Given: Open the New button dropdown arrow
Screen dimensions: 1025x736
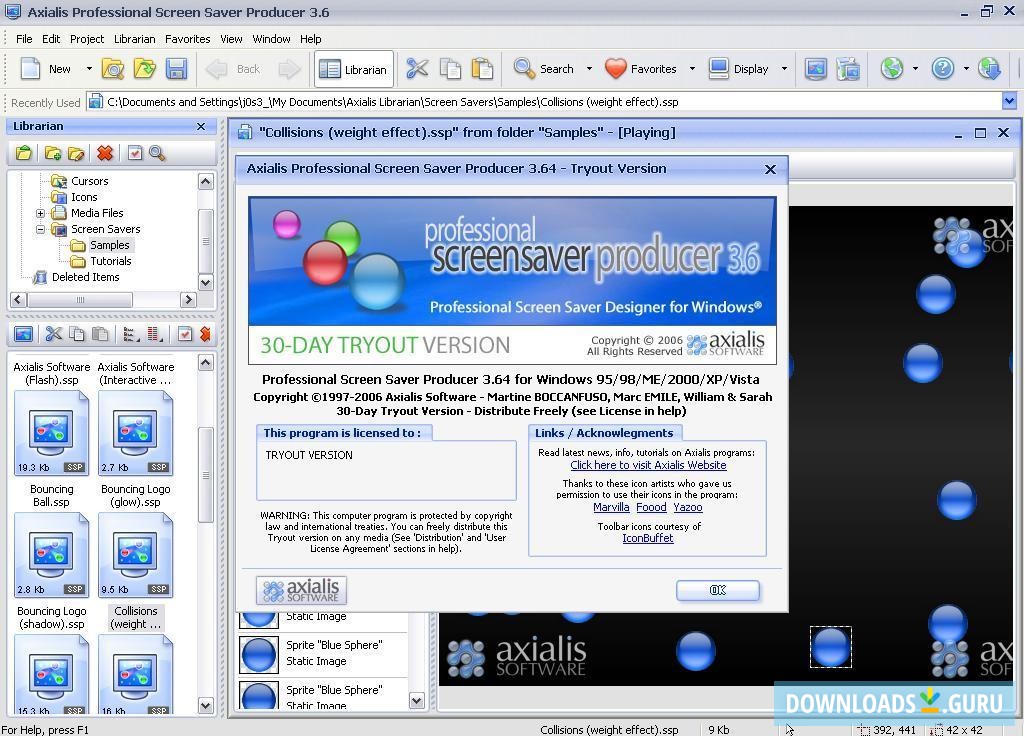Looking at the screenshot, I should [87, 69].
